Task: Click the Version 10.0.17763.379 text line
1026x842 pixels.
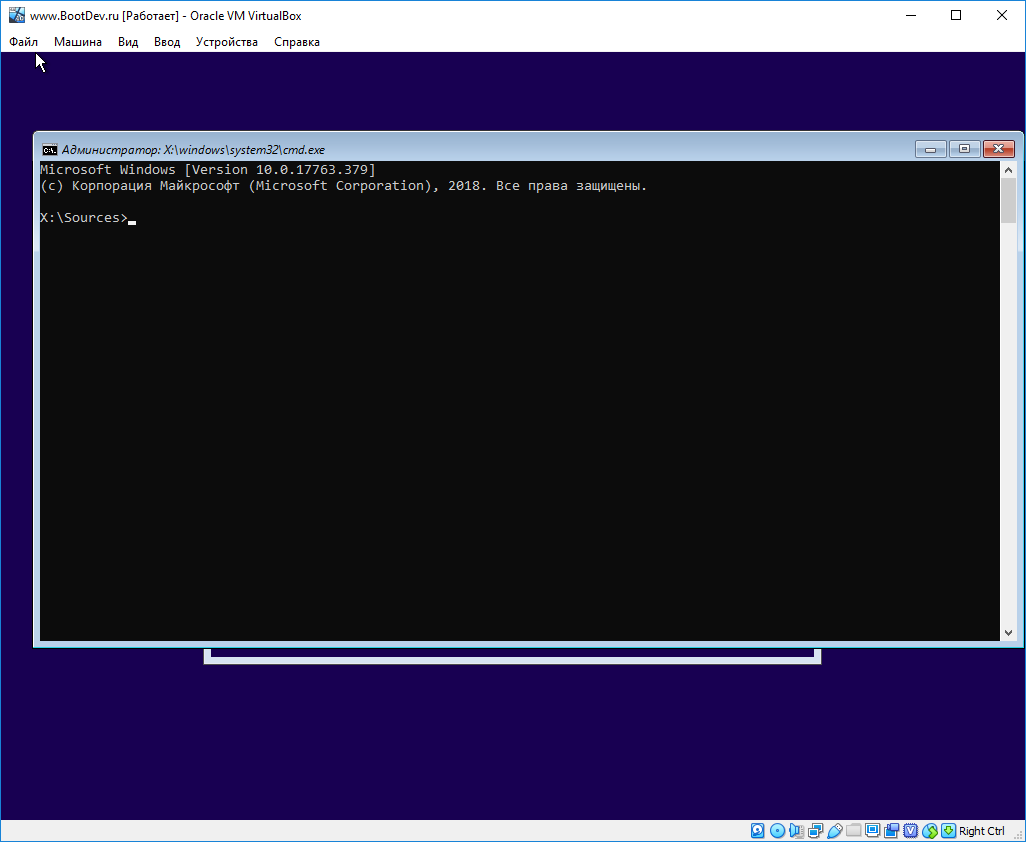Action: click(208, 169)
